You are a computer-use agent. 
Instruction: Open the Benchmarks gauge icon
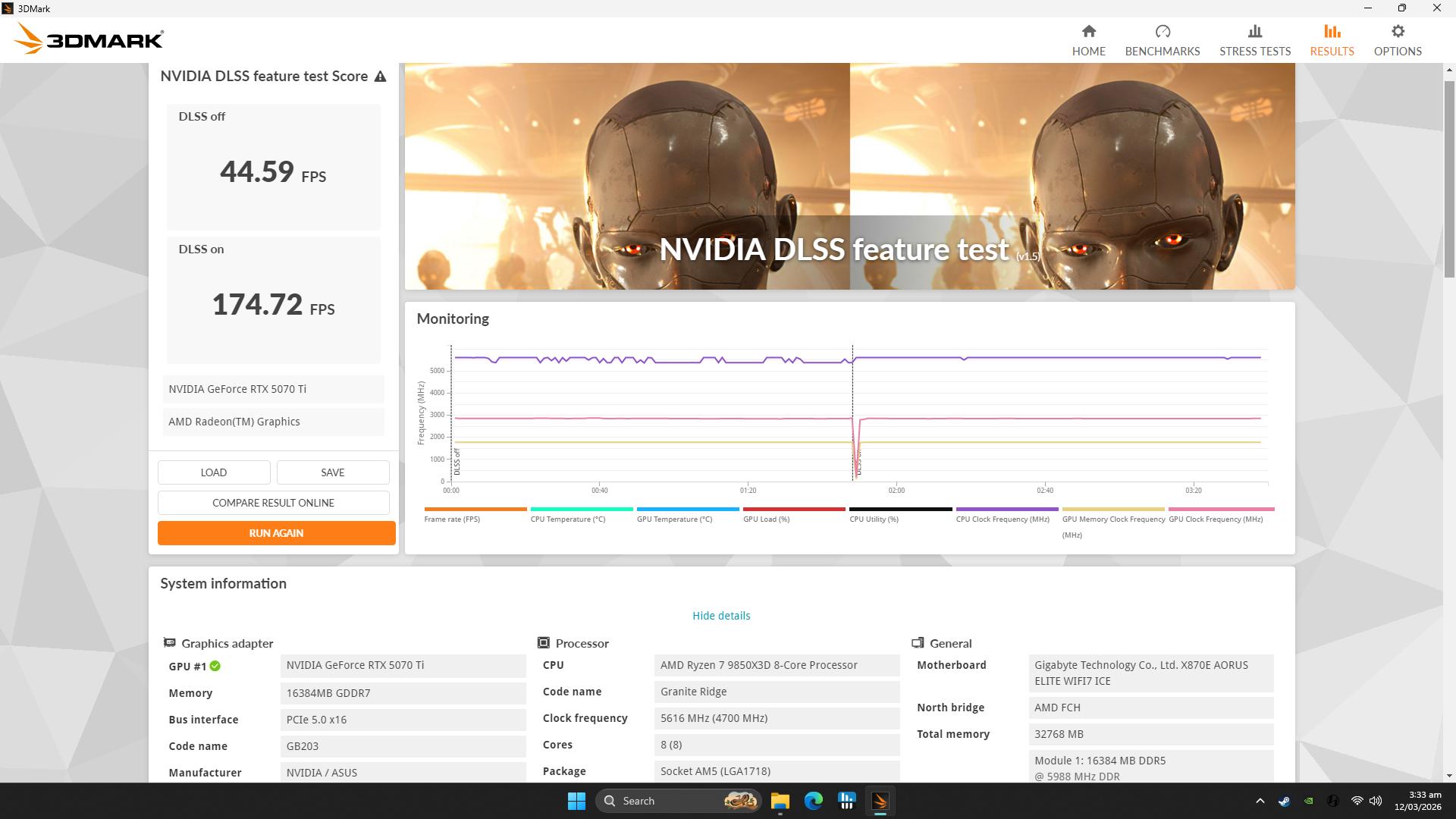[x=1163, y=31]
